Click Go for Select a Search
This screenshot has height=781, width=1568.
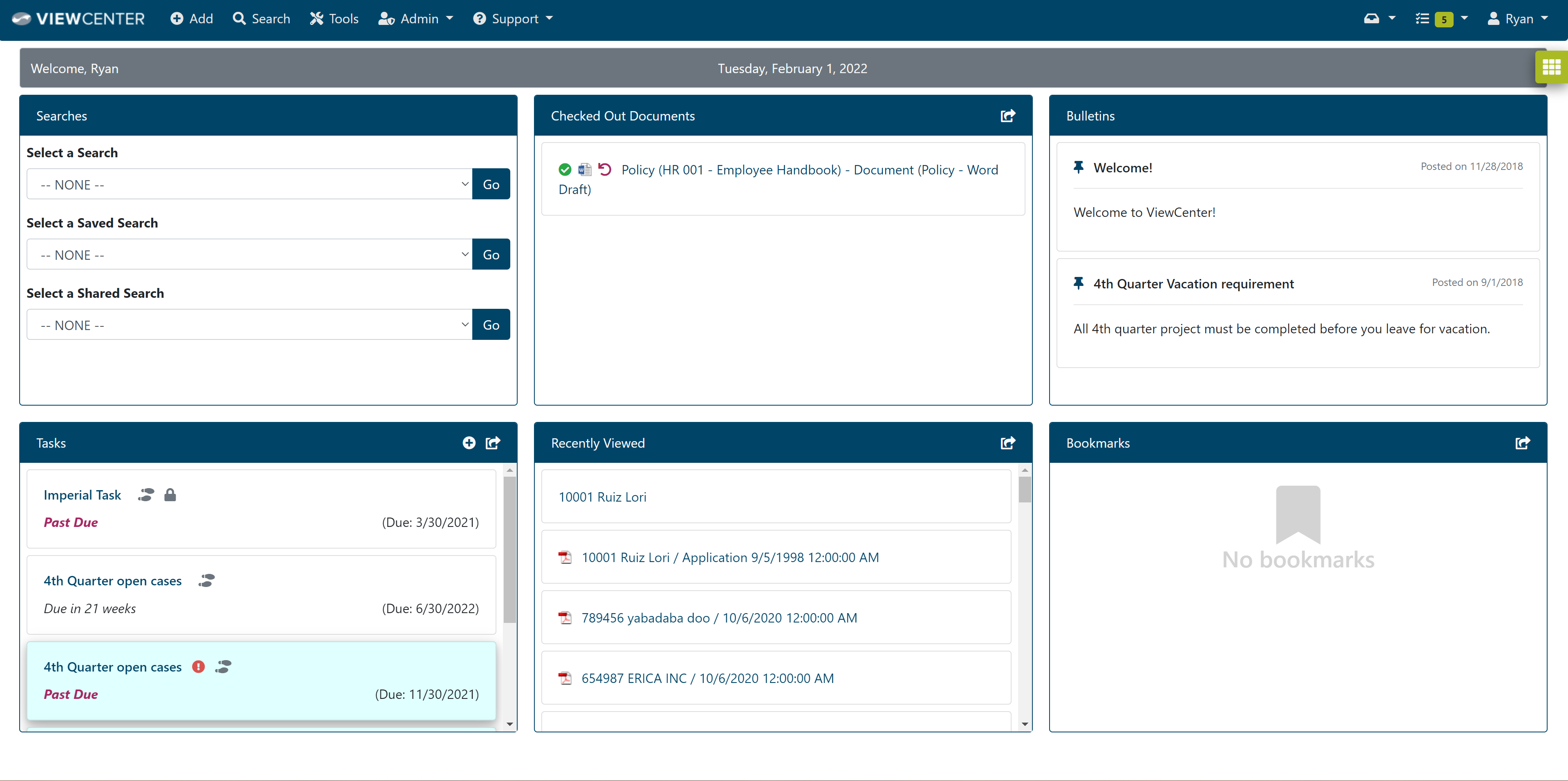pos(491,185)
